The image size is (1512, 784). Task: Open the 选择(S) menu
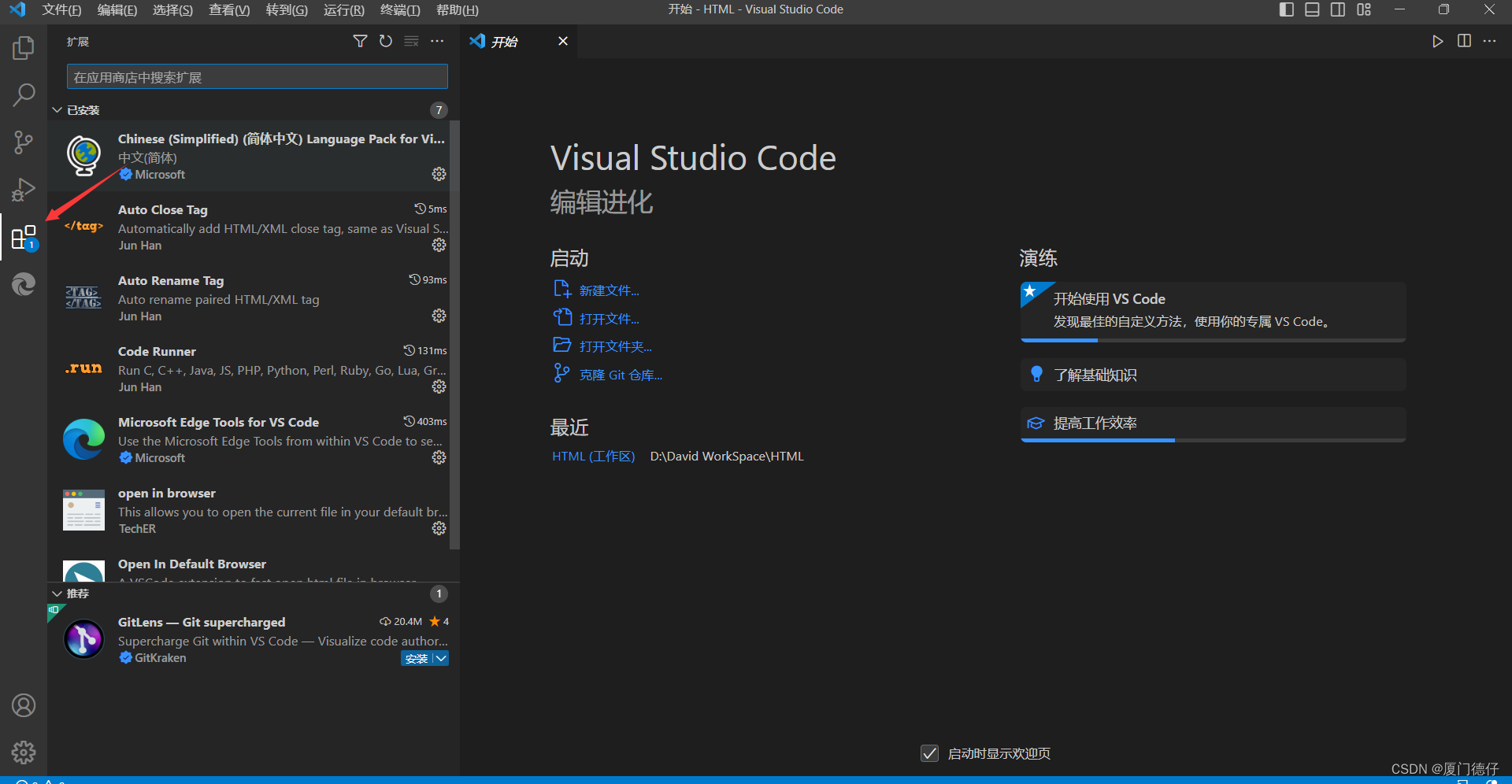click(172, 9)
